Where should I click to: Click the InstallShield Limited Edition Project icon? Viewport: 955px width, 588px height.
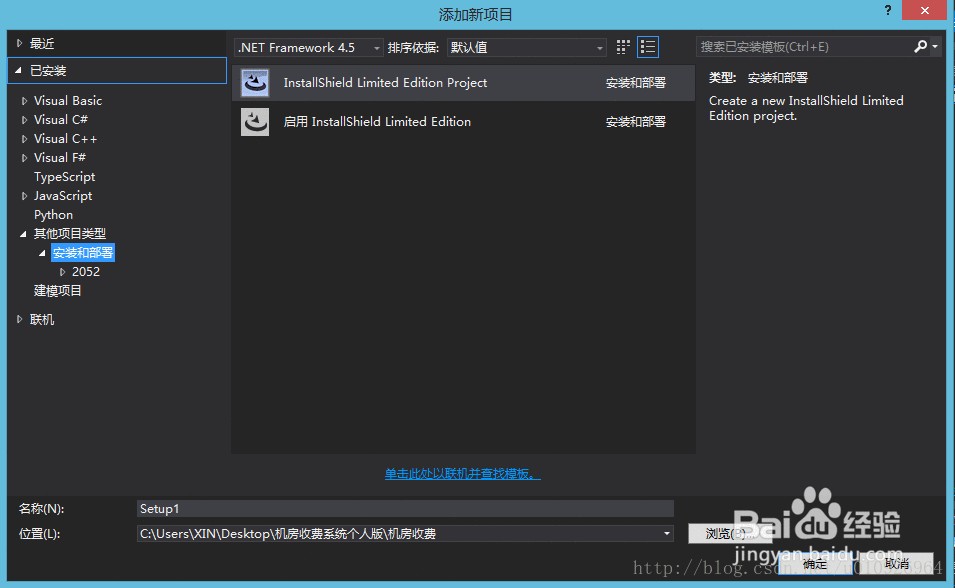click(x=255, y=82)
